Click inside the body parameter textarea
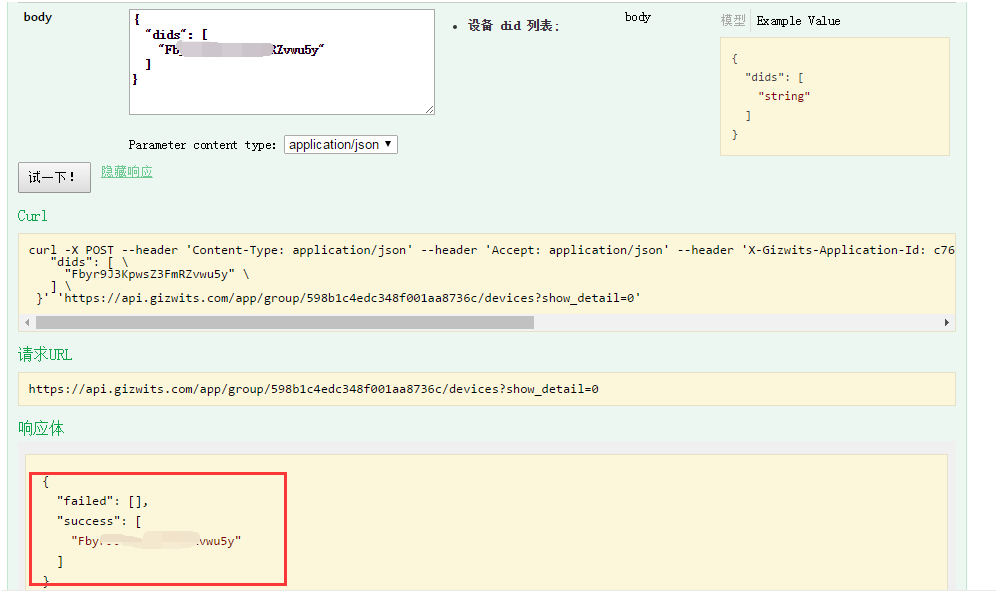The image size is (998, 593). (281, 62)
